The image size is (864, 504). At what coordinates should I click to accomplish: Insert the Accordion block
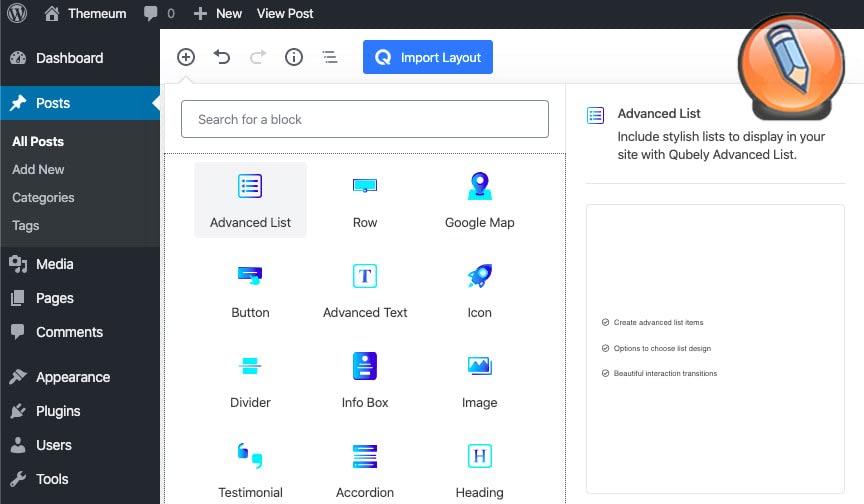click(x=365, y=470)
